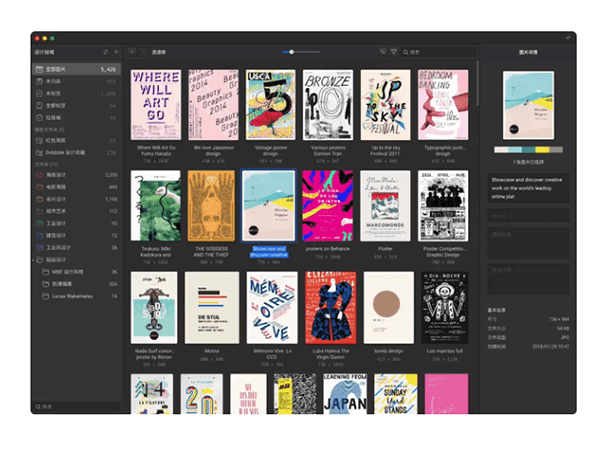
Task: Open the Dribbble smart folder
Action: 76,152
